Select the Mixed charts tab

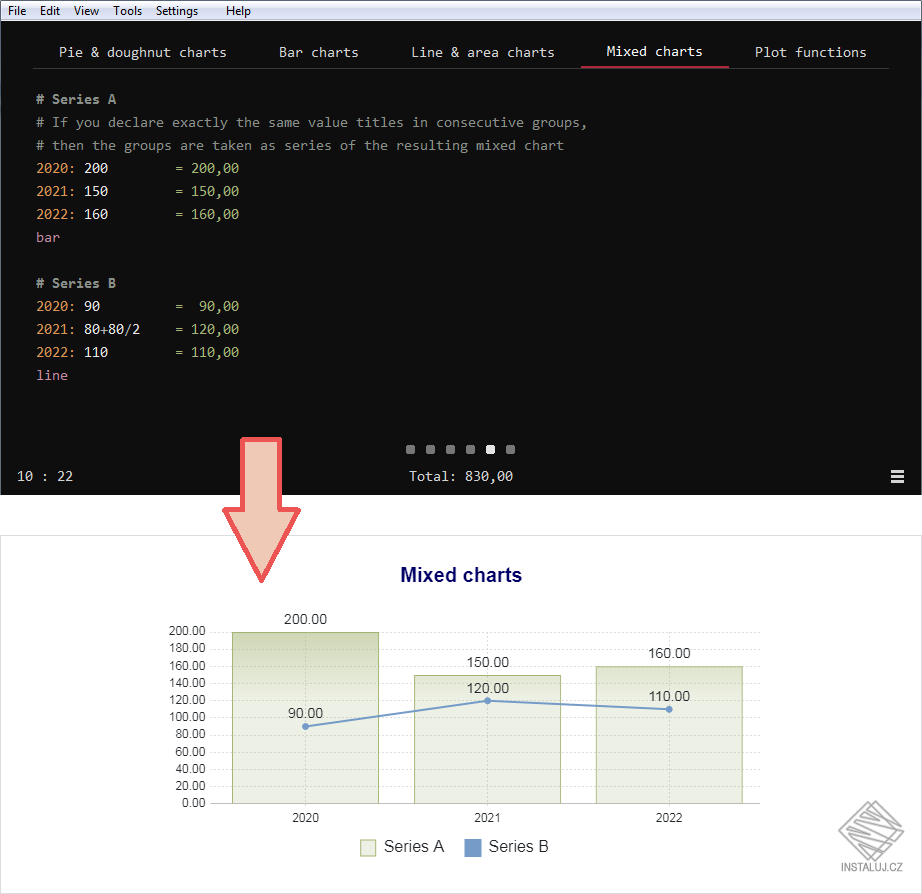click(x=654, y=52)
